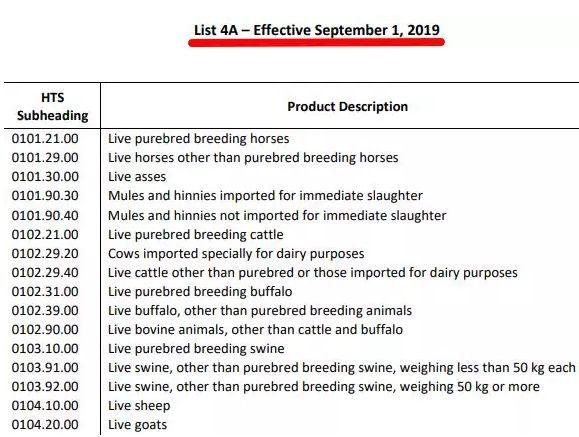
Task: Select code 0102.29.40
Action: click(x=45, y=273)
